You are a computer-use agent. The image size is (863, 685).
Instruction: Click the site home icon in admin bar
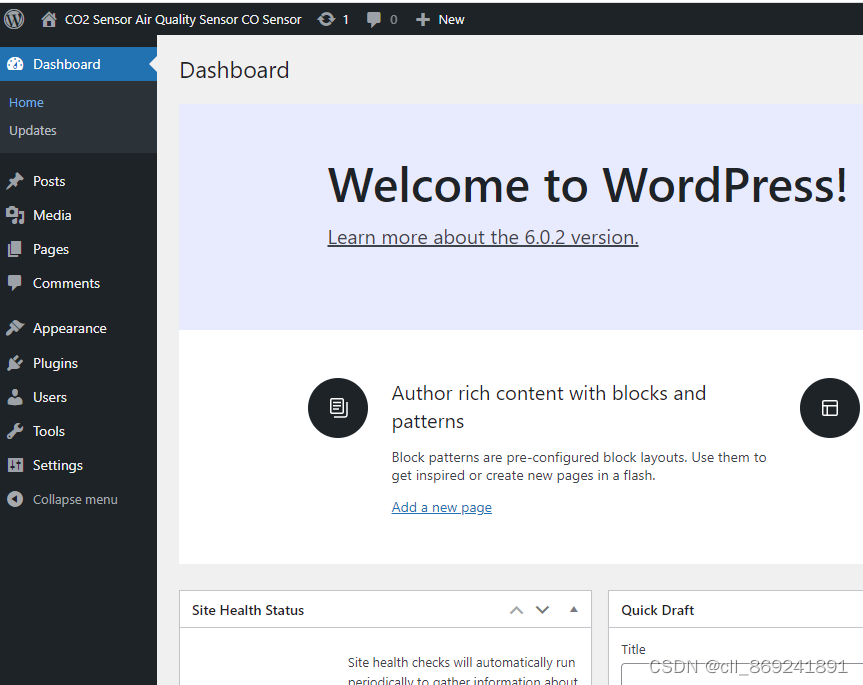pos(49,19)
